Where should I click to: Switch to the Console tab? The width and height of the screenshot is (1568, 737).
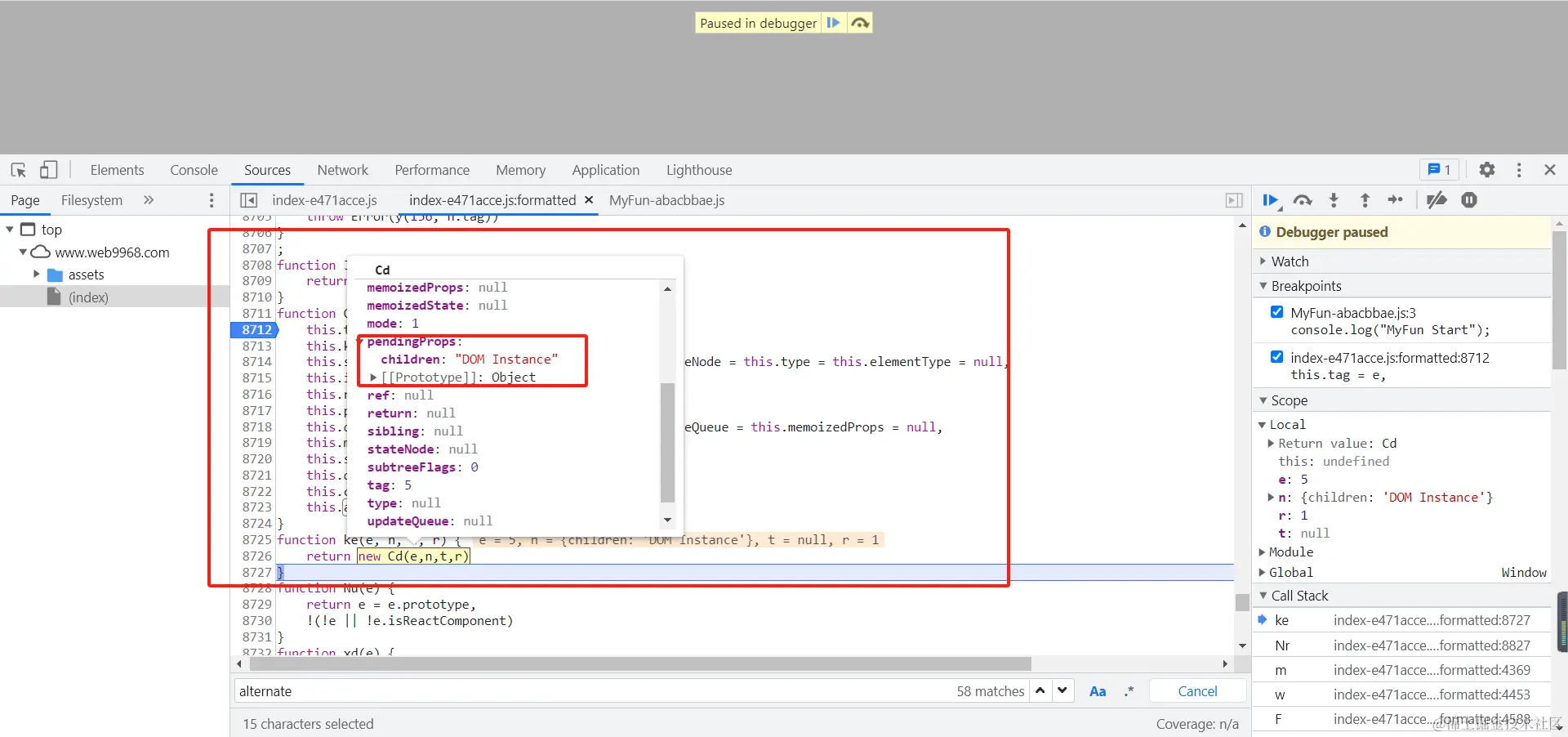click(194, 170)
